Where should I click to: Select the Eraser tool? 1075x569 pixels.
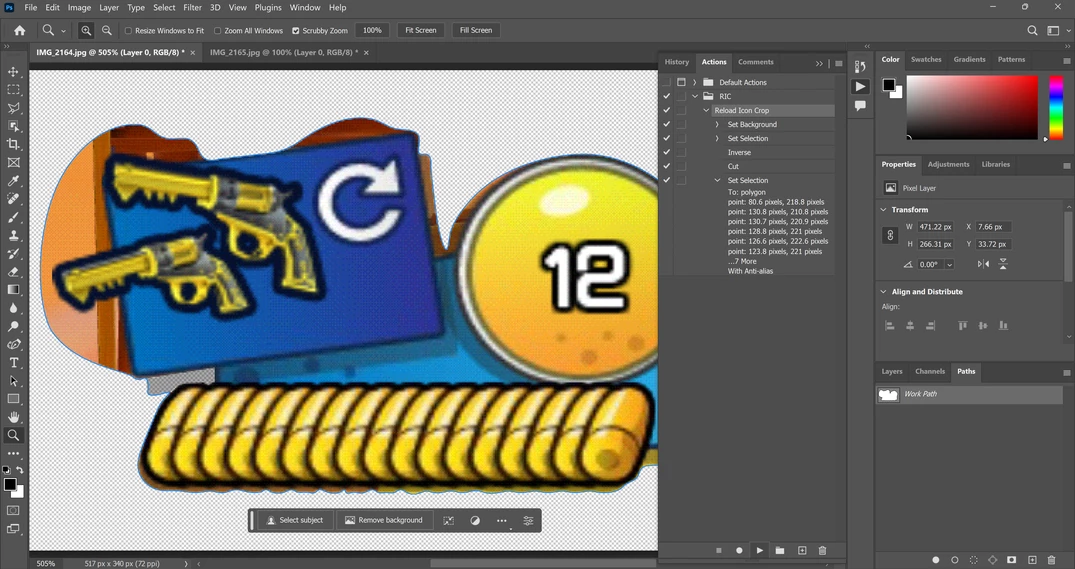tap(13, 271)
